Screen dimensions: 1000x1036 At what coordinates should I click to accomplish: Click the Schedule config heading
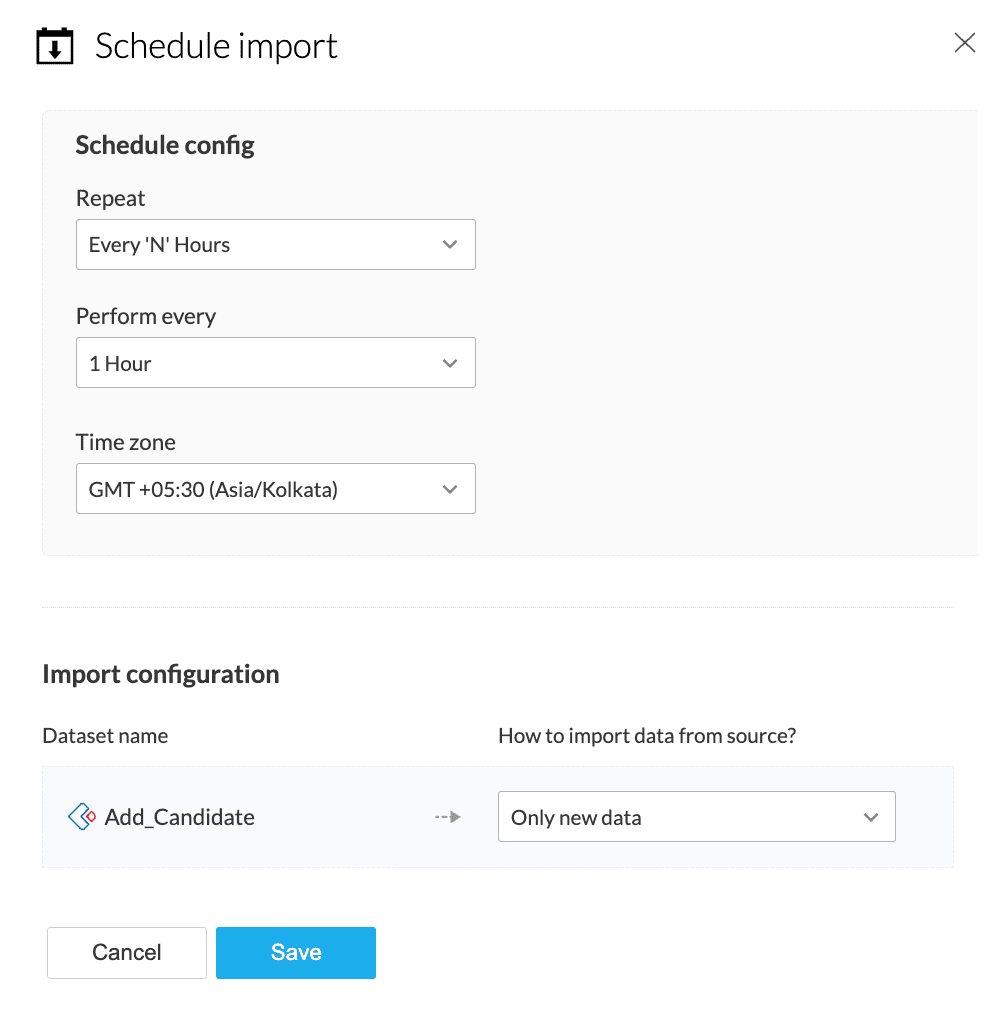165,146
